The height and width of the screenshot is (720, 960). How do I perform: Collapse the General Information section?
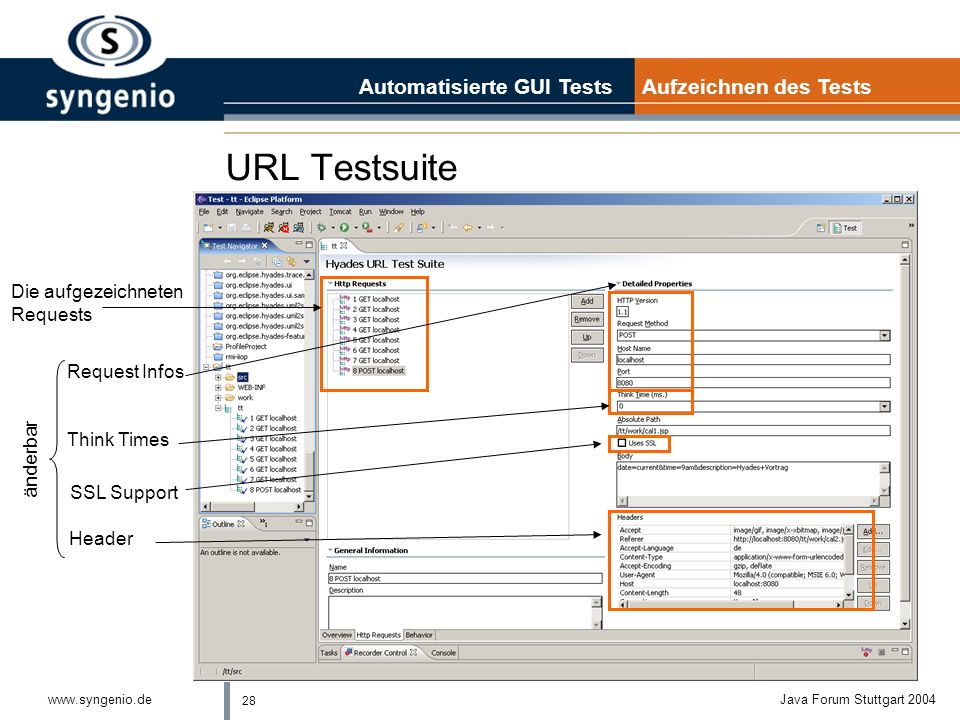(330, 550)
